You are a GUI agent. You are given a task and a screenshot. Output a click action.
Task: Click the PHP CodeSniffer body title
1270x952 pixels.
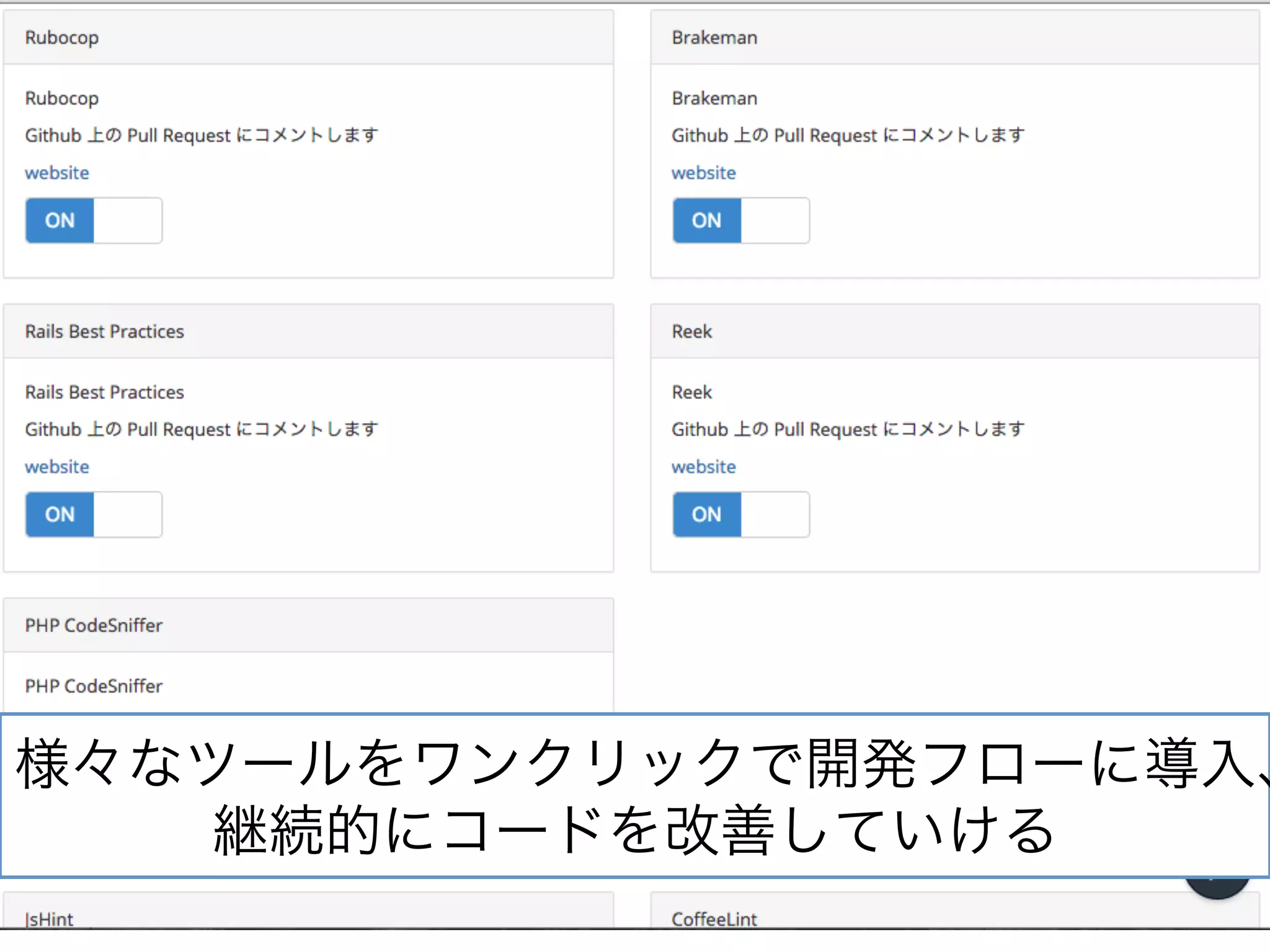[94, 686]
